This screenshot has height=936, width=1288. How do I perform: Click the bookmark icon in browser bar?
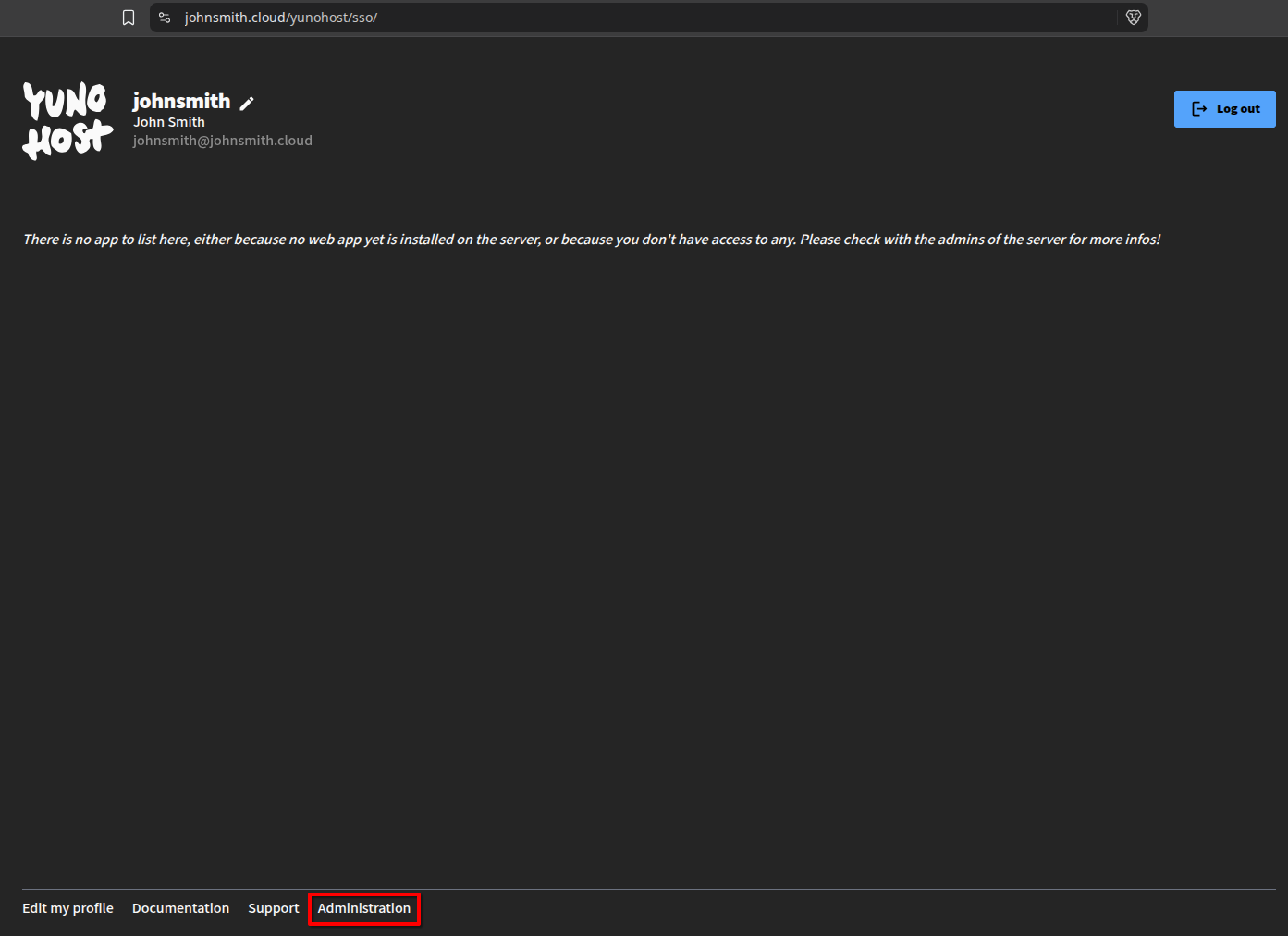click(129, 18)
